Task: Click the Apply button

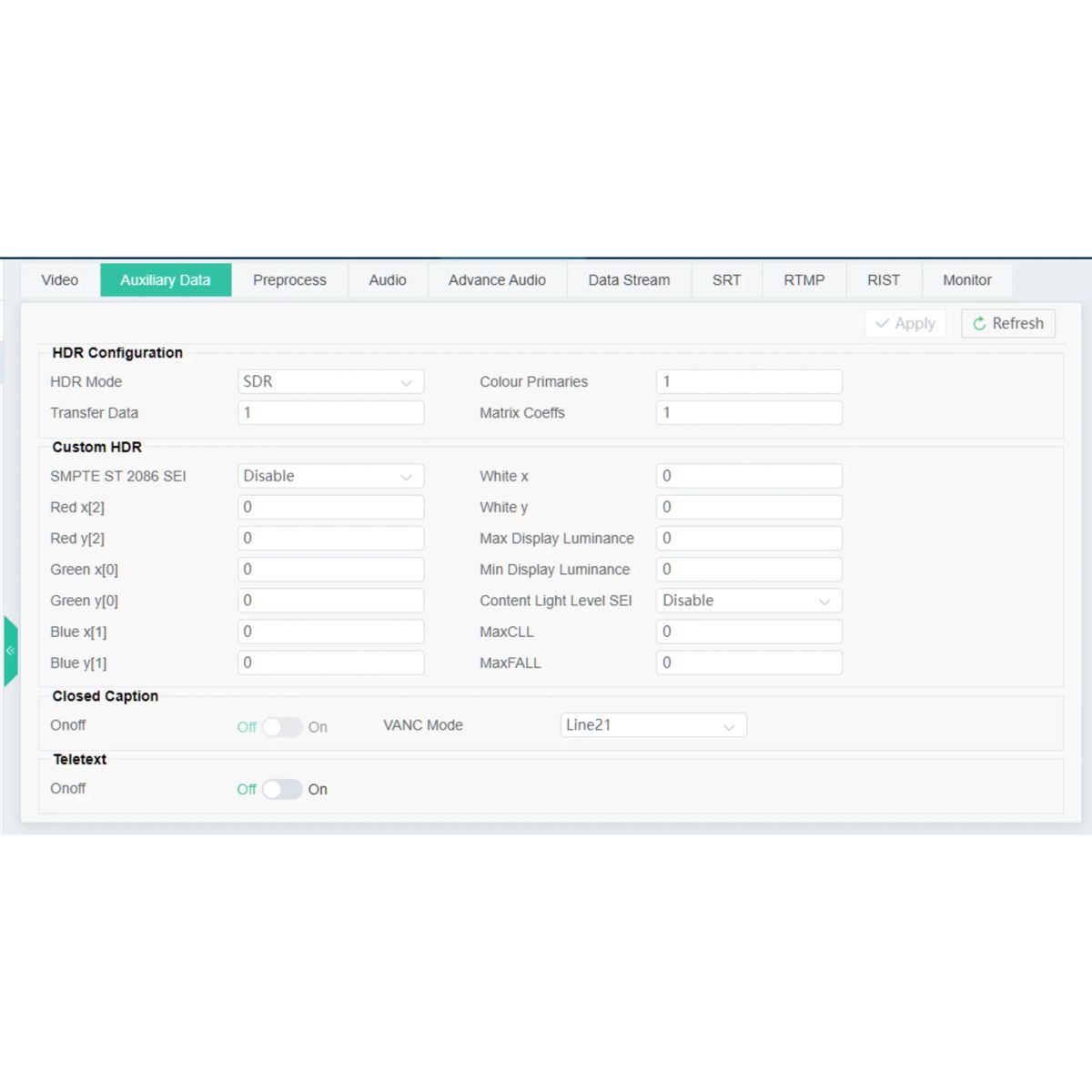Action: (x=905, y=323)
